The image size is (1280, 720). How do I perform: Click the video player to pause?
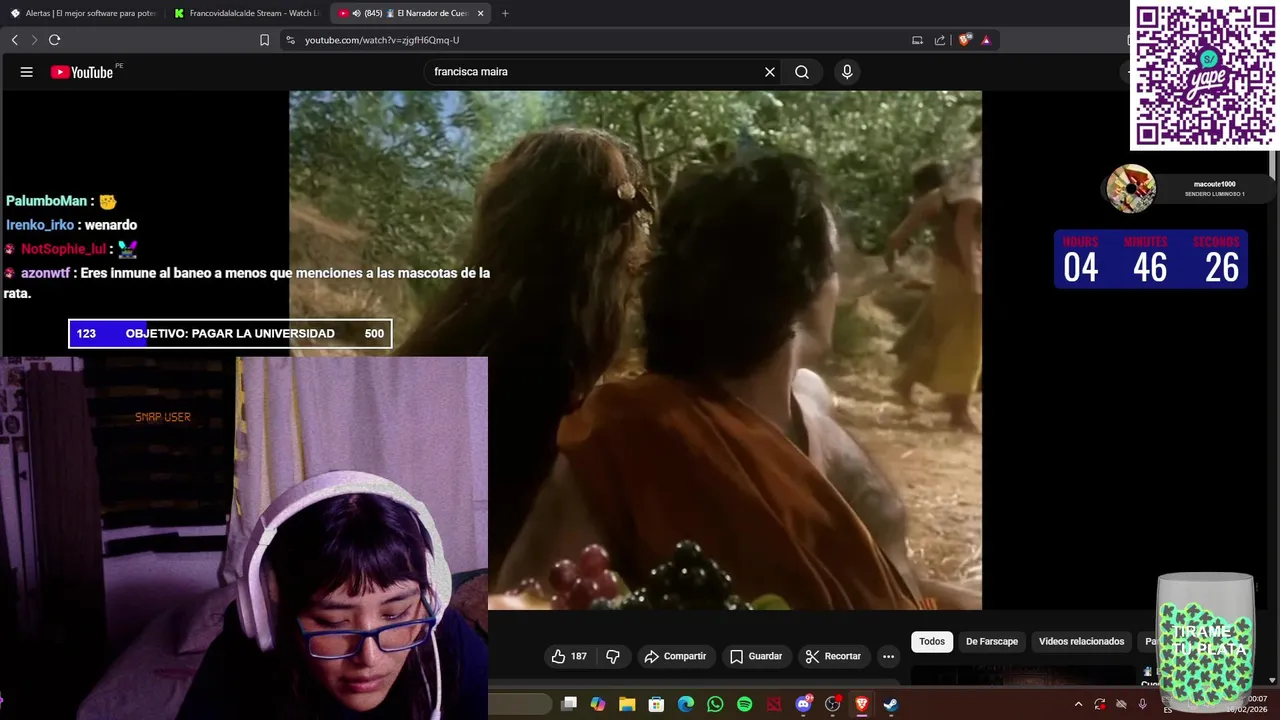(635, 350)
